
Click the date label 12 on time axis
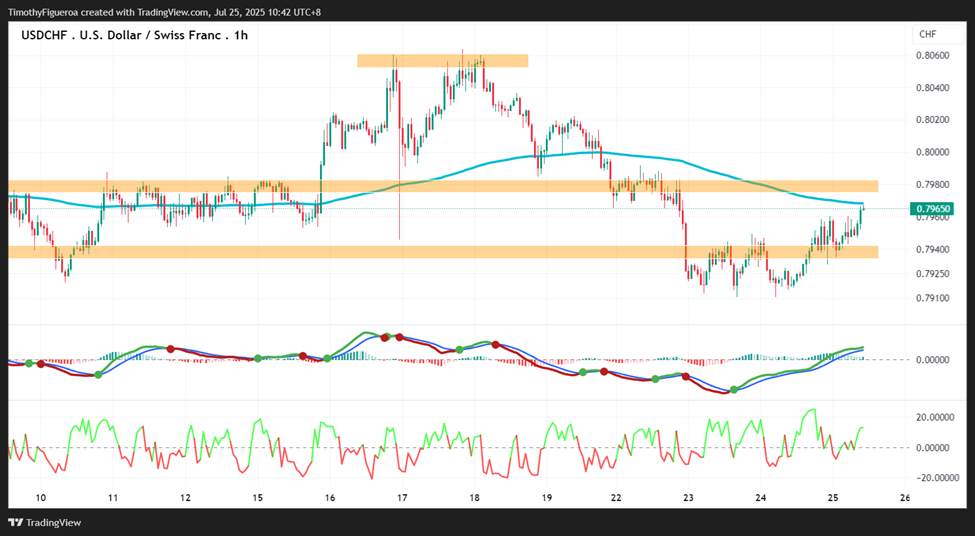coord(185,498)
